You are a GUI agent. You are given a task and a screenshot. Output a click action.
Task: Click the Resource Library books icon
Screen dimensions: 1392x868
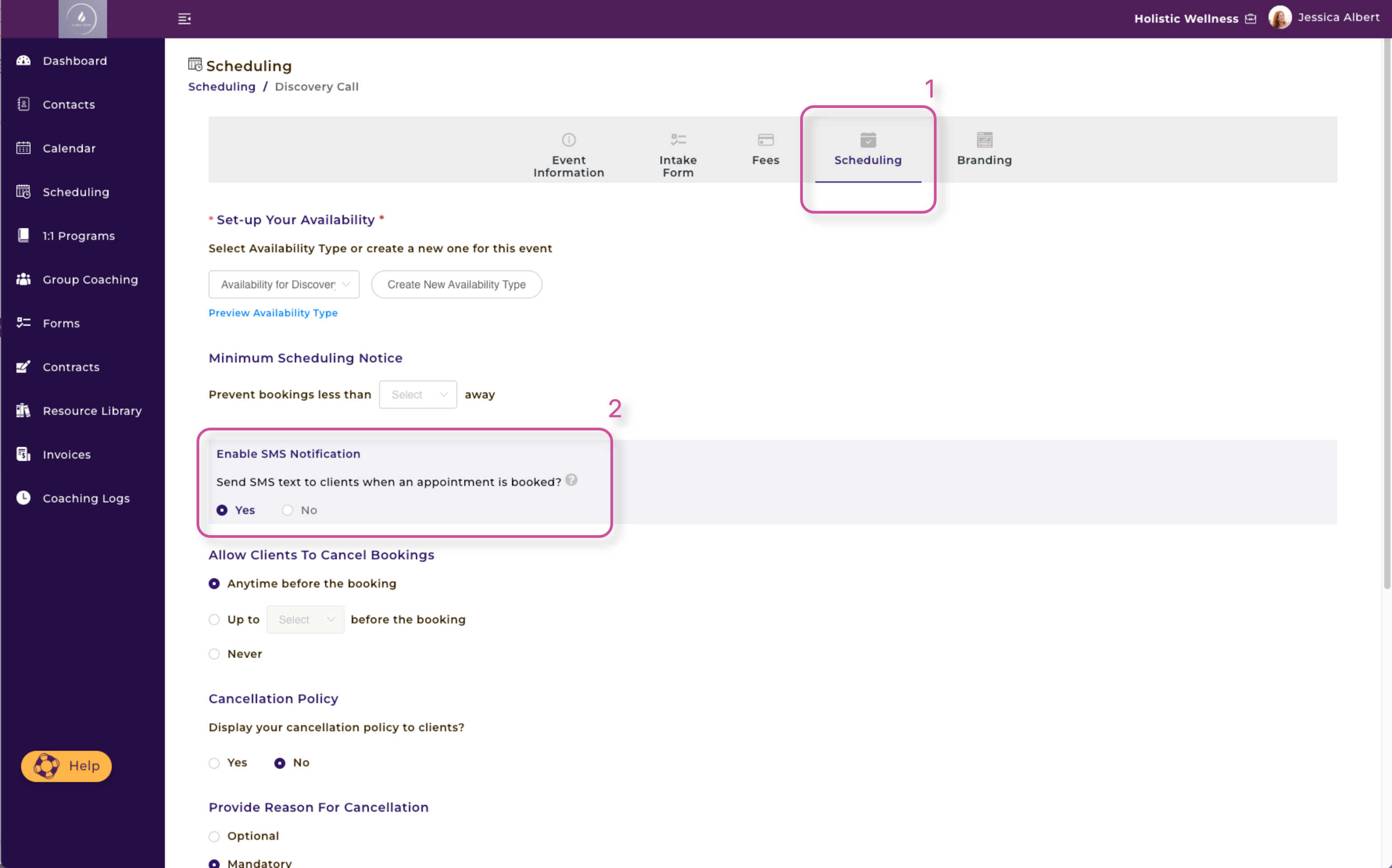[23, 411]
